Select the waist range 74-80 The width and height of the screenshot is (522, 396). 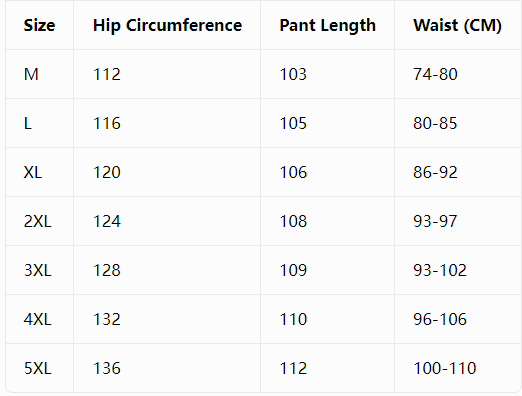(435, 74)
